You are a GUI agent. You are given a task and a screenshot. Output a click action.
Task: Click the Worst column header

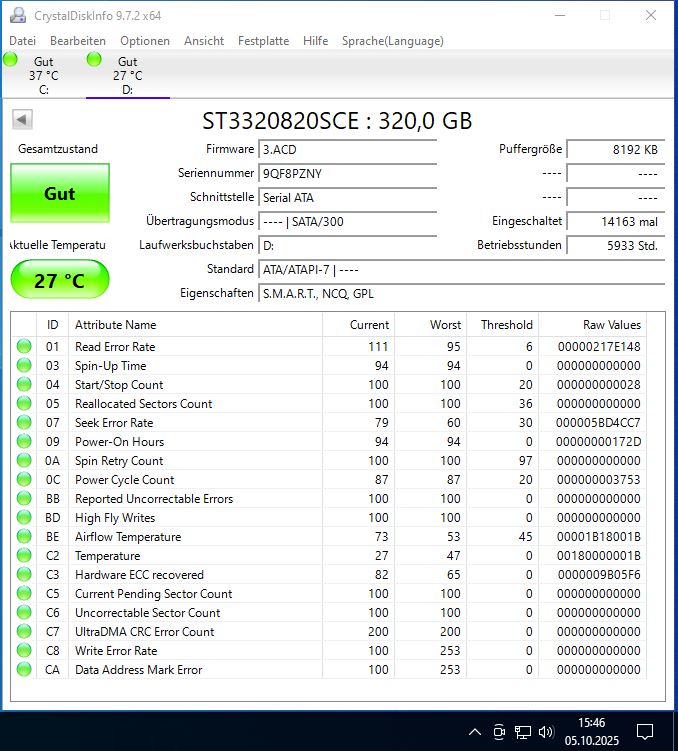[x=430, y=325]
